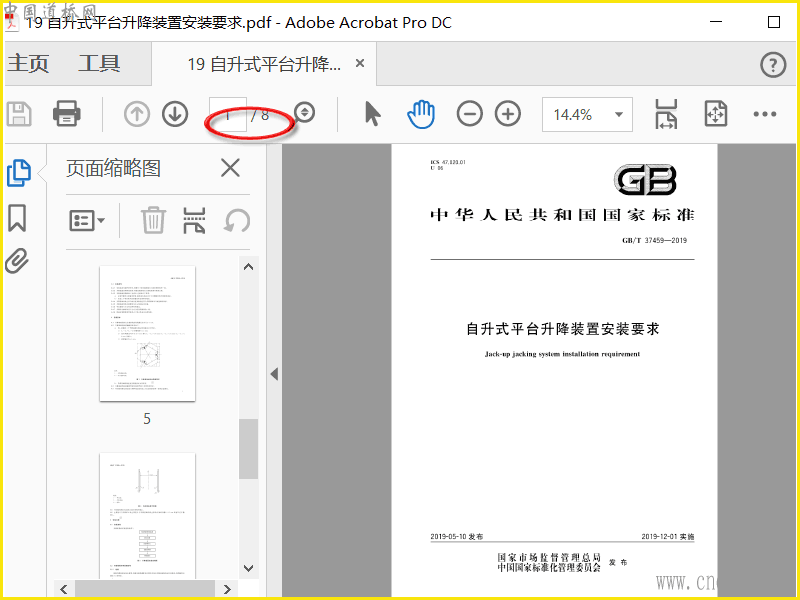The height and width of the screenshot is (600, 800).
Task: Click the Save file icon
Action: 19,114
